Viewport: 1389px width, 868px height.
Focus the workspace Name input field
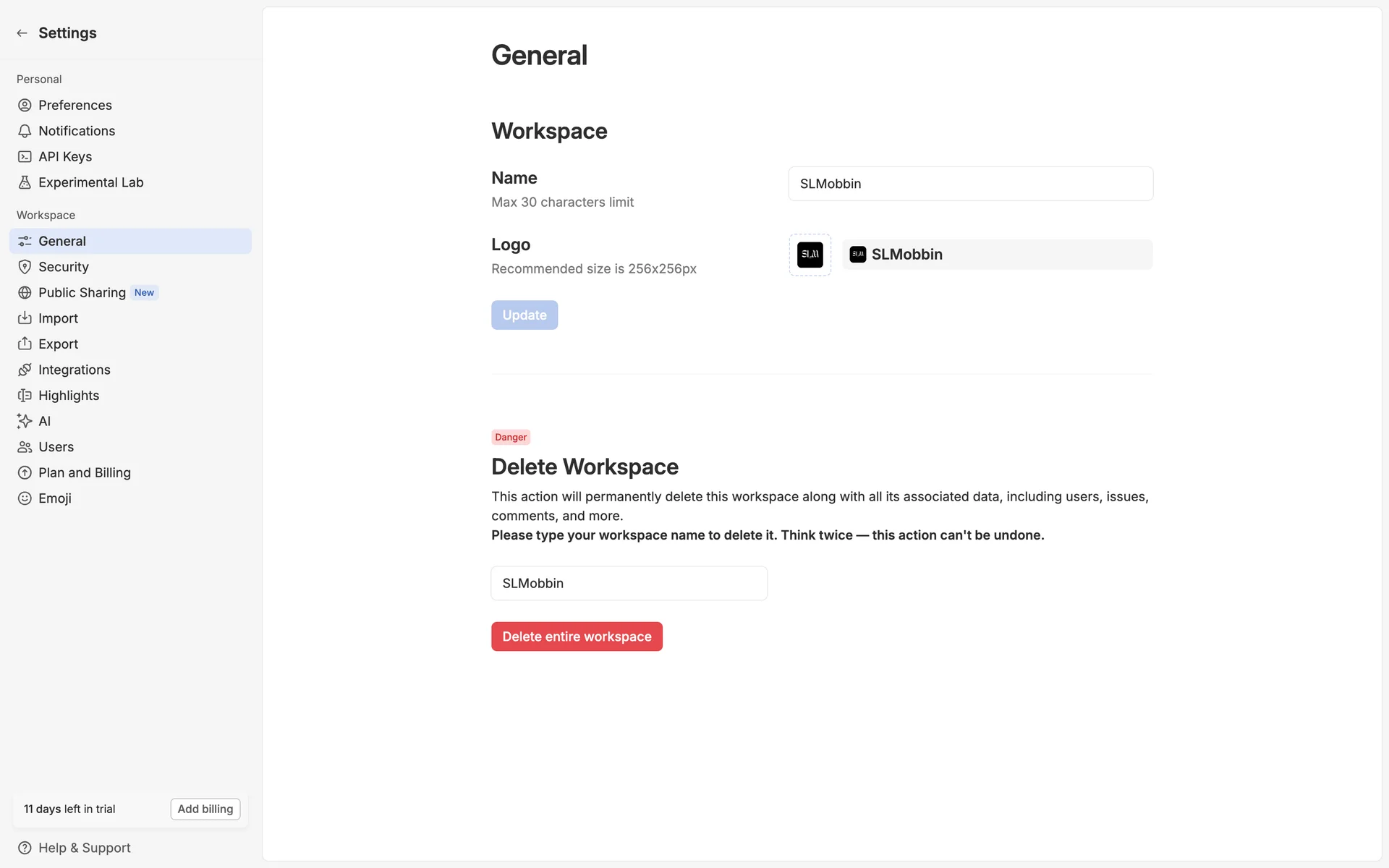(x=970, y=184)
